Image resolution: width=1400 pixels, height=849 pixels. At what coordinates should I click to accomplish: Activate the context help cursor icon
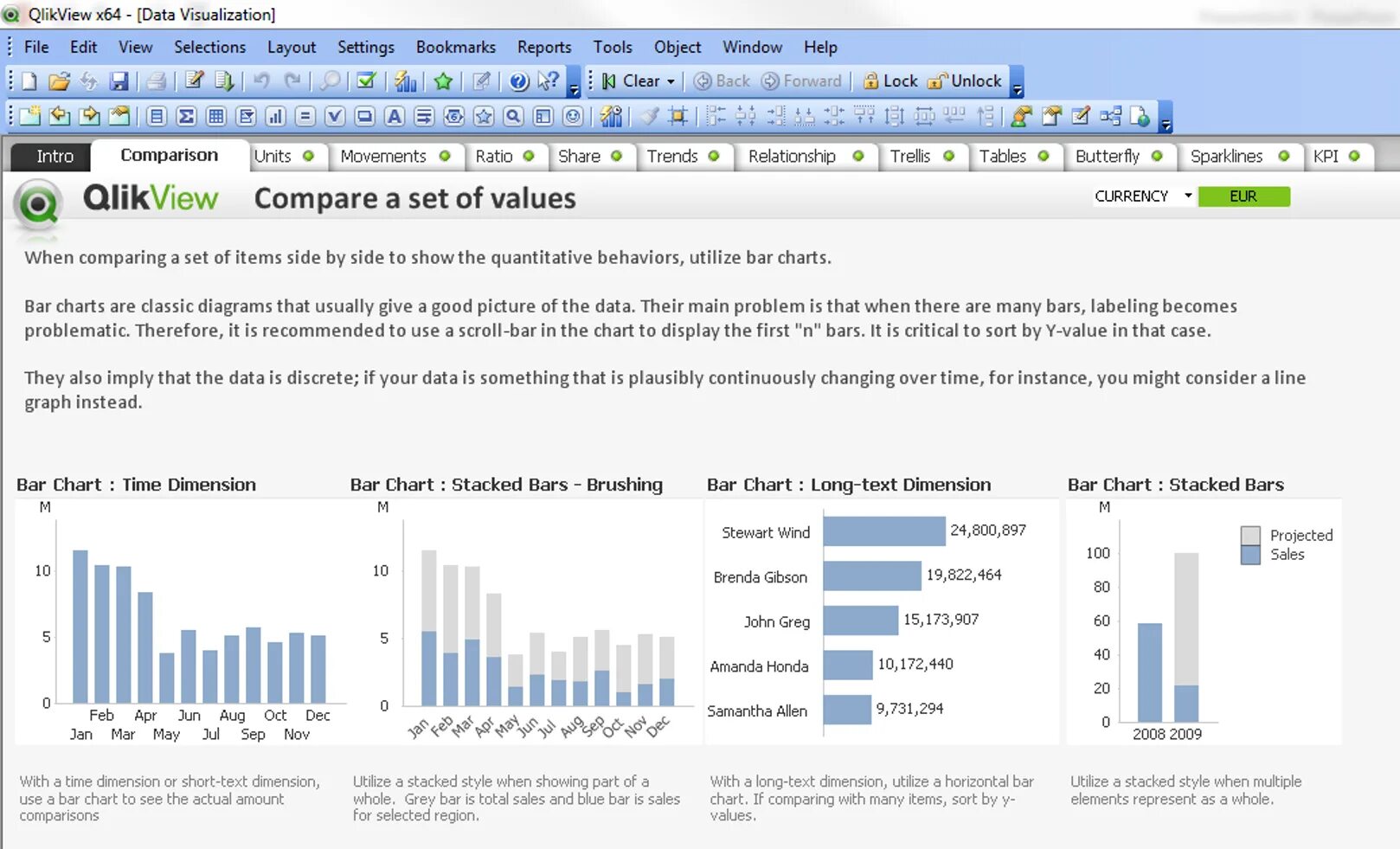(548, 81)
